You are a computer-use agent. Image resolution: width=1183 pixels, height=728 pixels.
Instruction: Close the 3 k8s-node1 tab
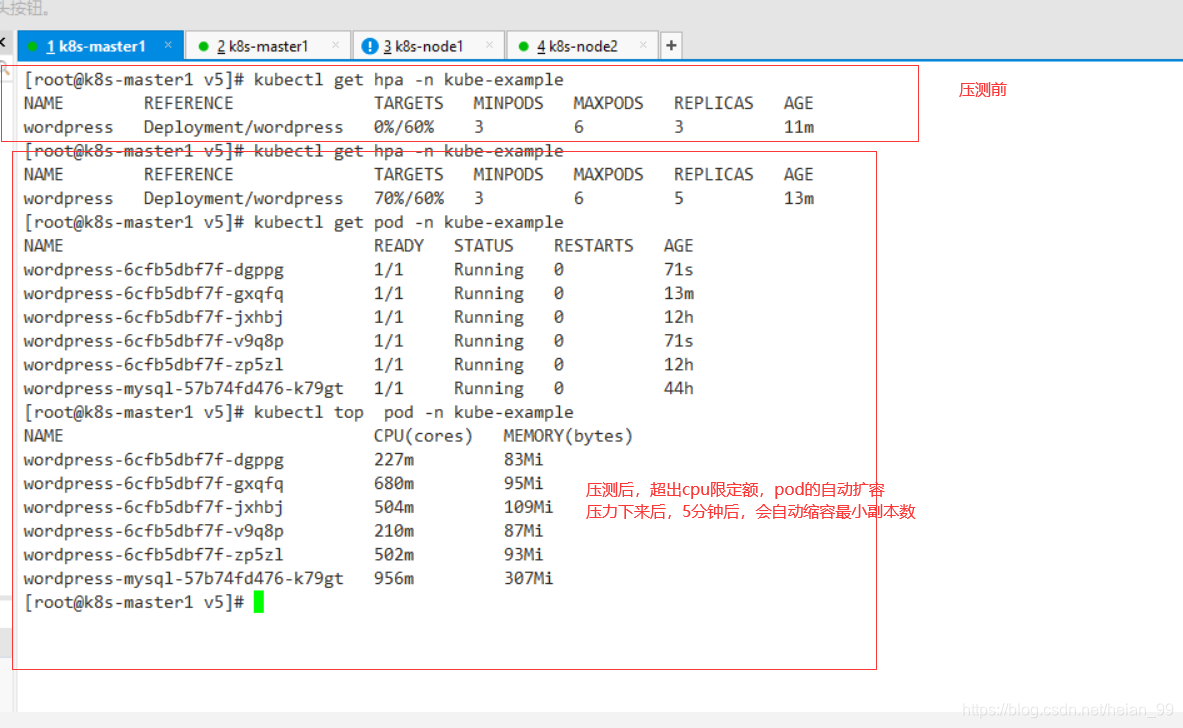490,45
